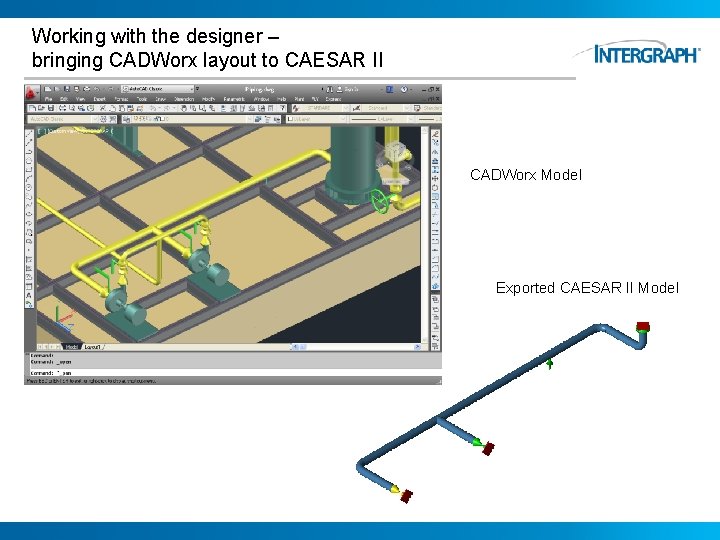Image resolution: width=720 pixels, height=540 pixels.
Task: Click Zoom Window tool in Standard toolbar
Action: click(202, 108)
